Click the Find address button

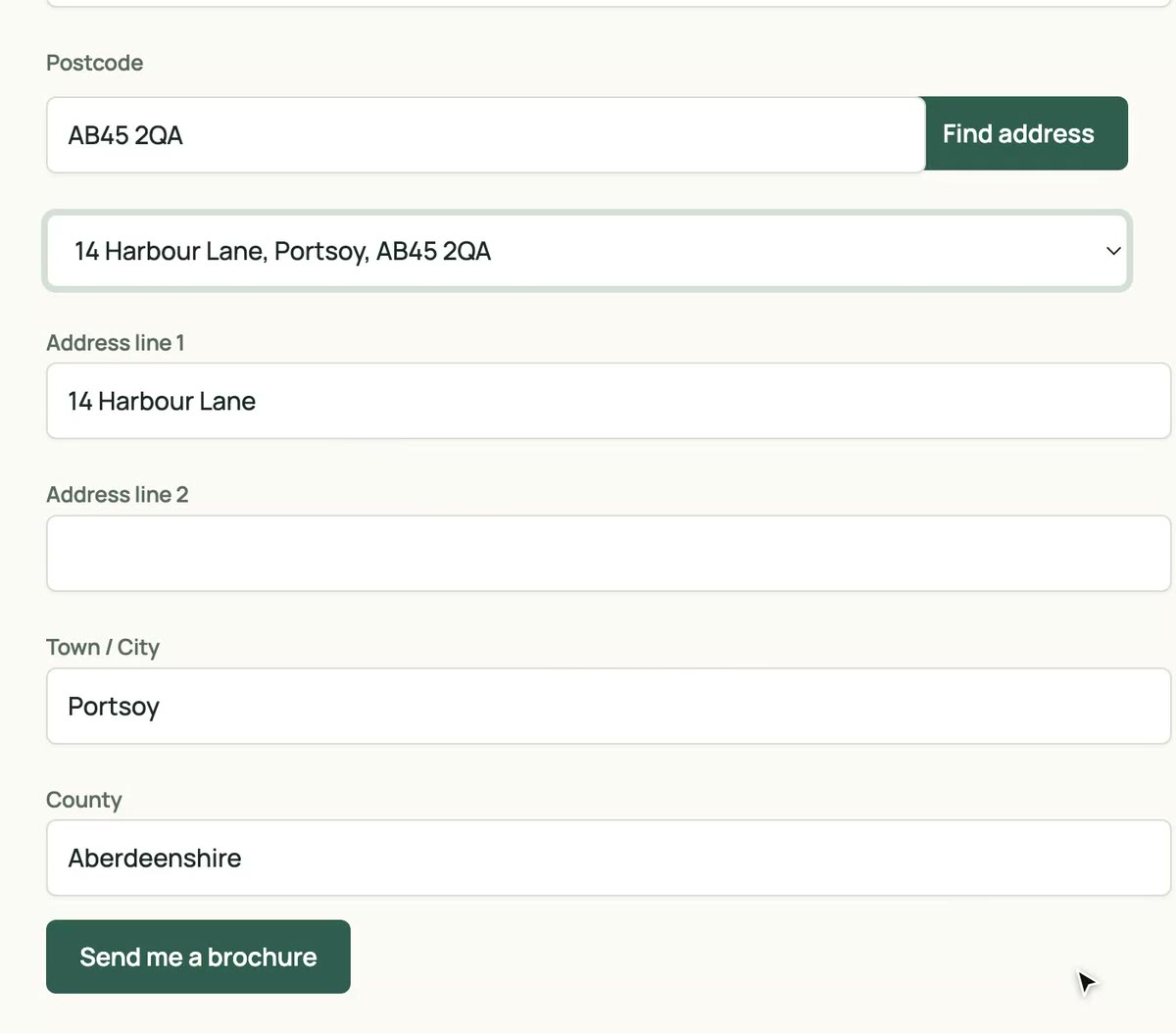pyautogui.click(x=1026, y=133)
